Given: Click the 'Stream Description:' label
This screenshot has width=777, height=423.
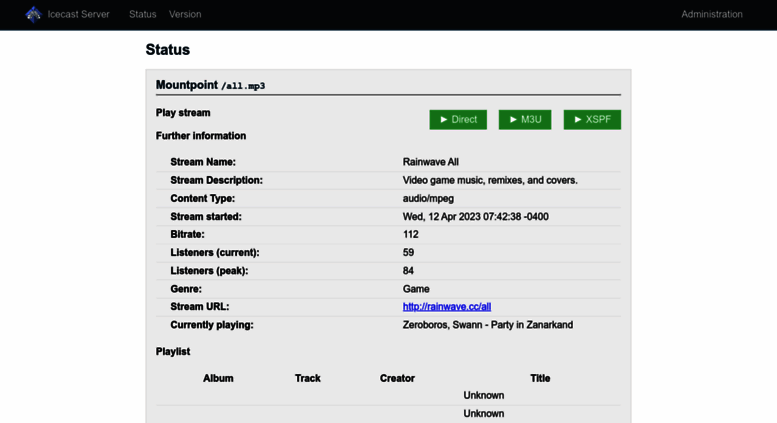Looking at the screenshot, I should click(216, 180).
